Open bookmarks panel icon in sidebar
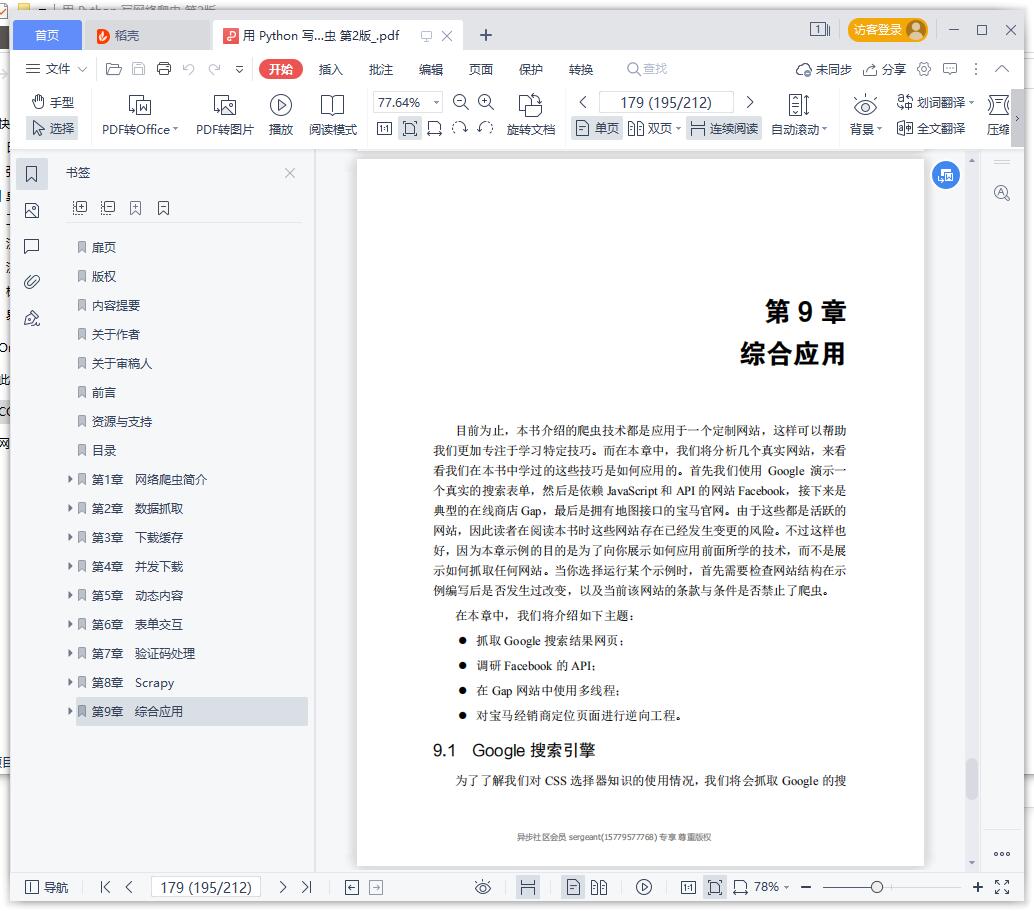Screen dimensions: 1034x911 click(x=32, y=174)
